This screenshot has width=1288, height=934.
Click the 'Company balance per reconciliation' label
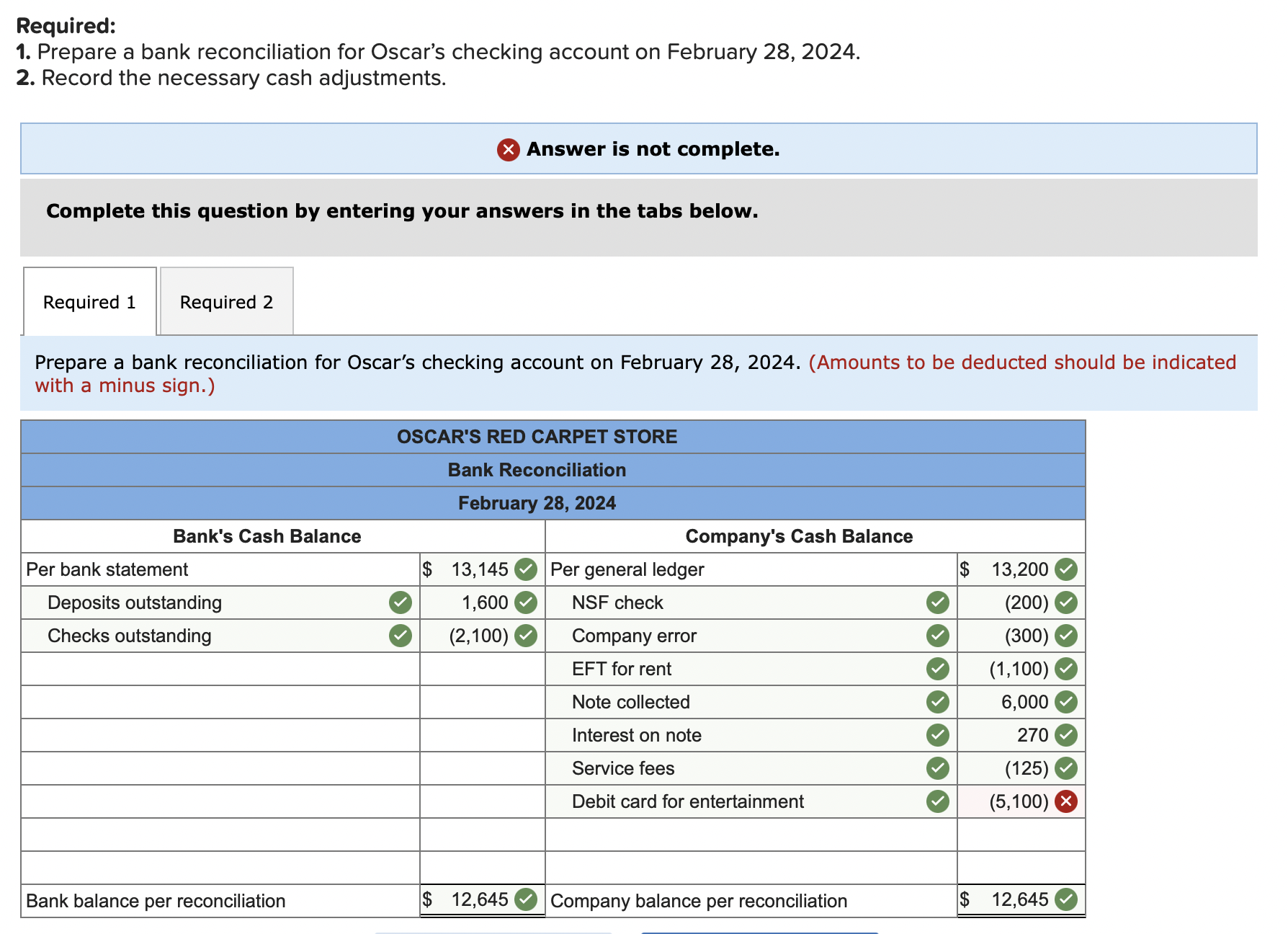click(x=699, y=901)
